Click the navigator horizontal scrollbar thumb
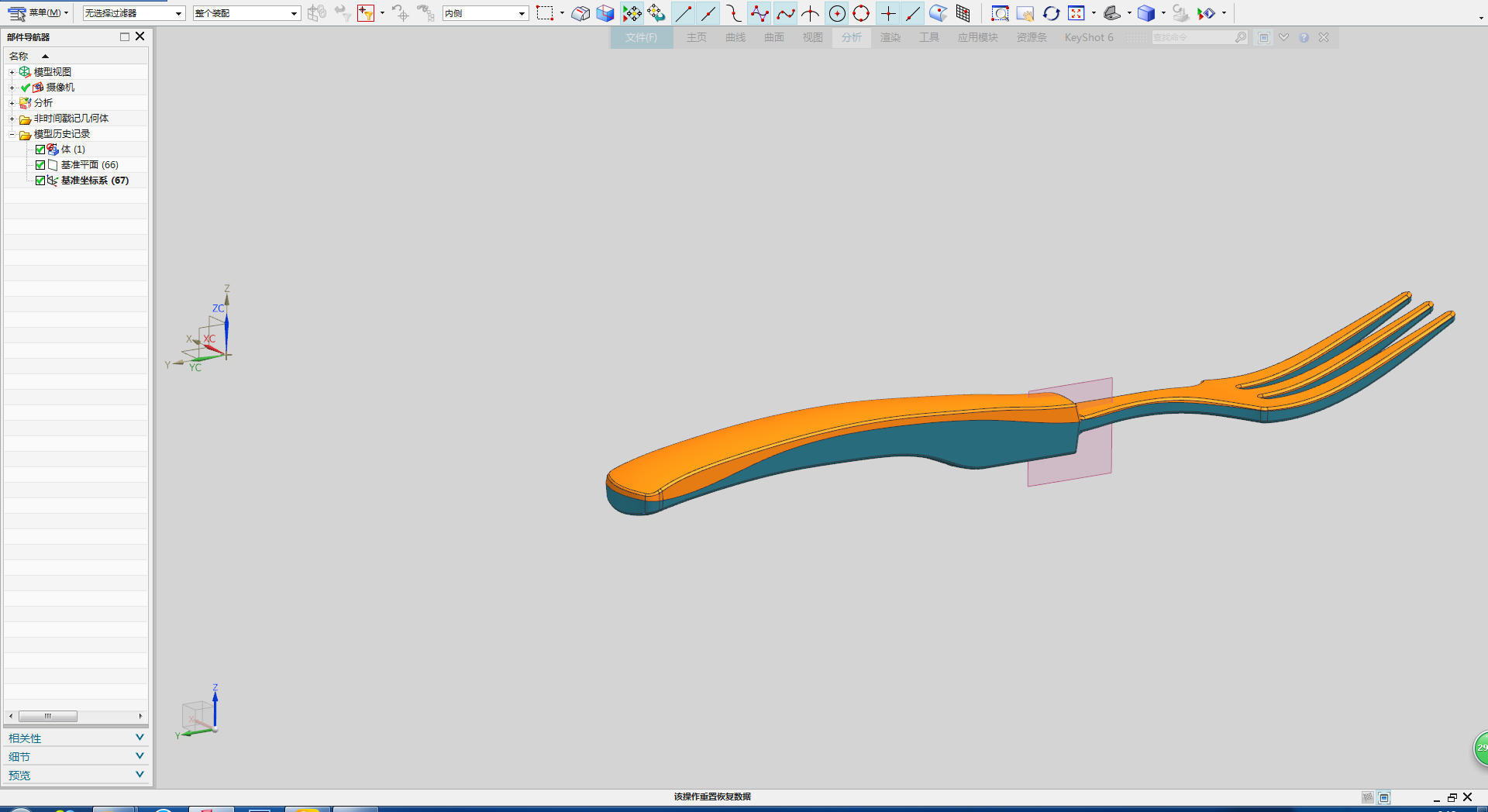1488x812 pixels. tap(48, 716)
